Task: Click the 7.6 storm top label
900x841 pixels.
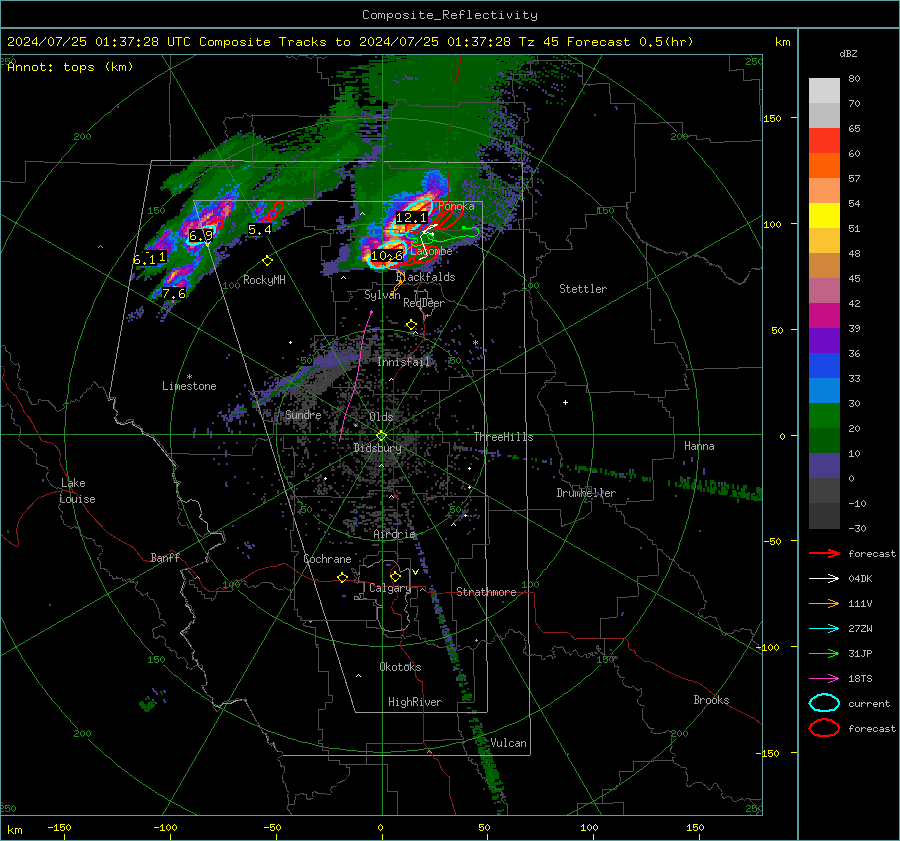Action: click(174, 294)
